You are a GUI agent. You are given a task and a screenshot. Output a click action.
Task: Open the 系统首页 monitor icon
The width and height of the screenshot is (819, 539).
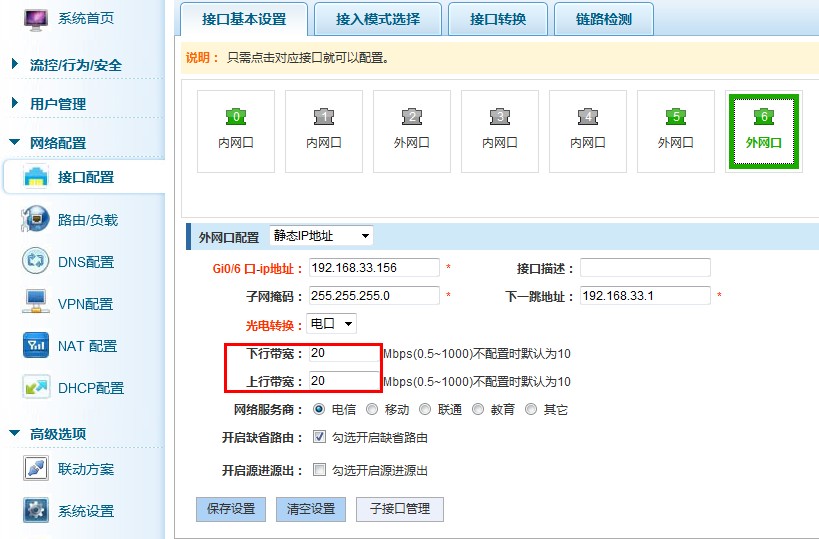click(x=36, y=19)
